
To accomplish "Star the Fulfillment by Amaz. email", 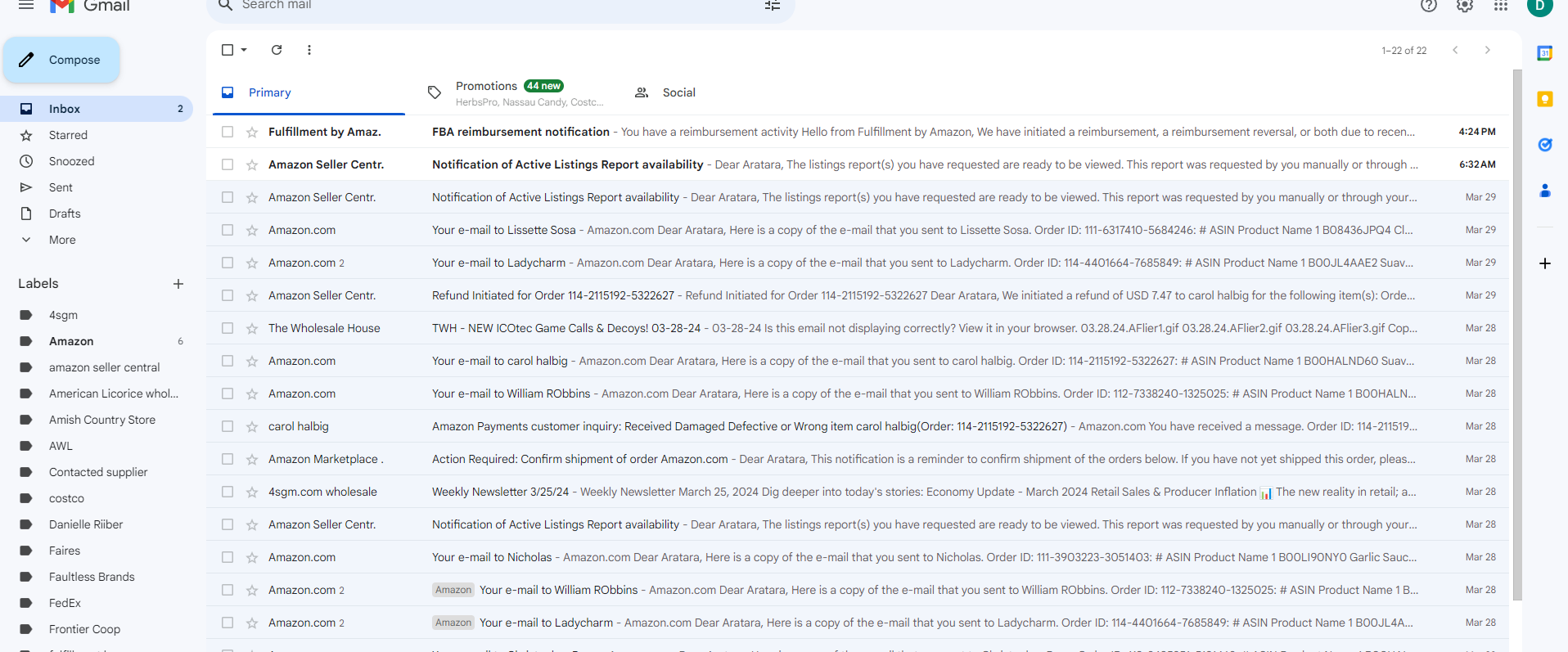I will pyautogui.click(x=252, y=132).
